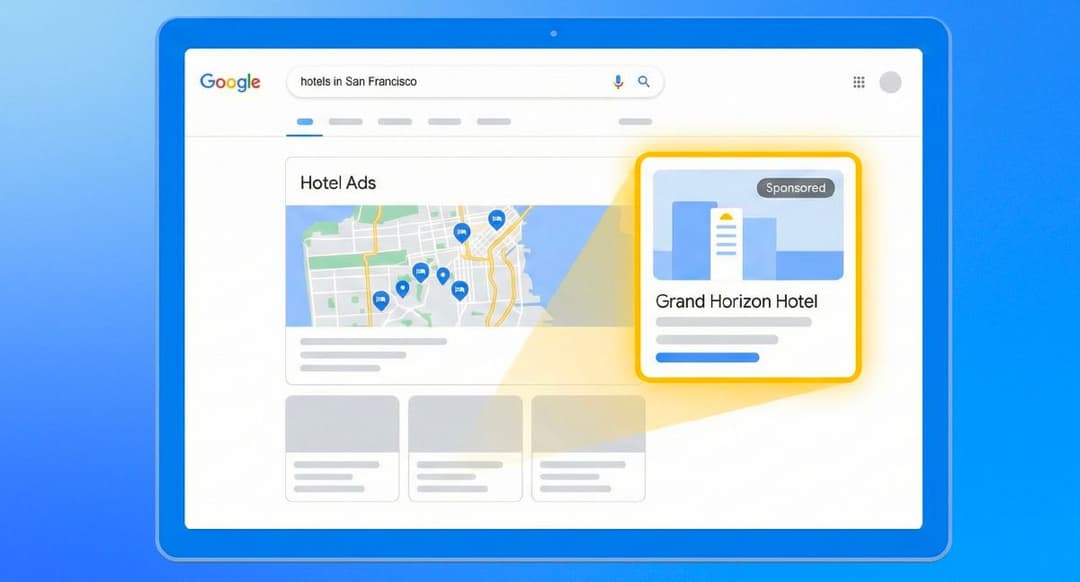The width and height of the screenshot is (1080, 582).
Task: Open the first placeholder result card below the map
Action: coord(342,447)
